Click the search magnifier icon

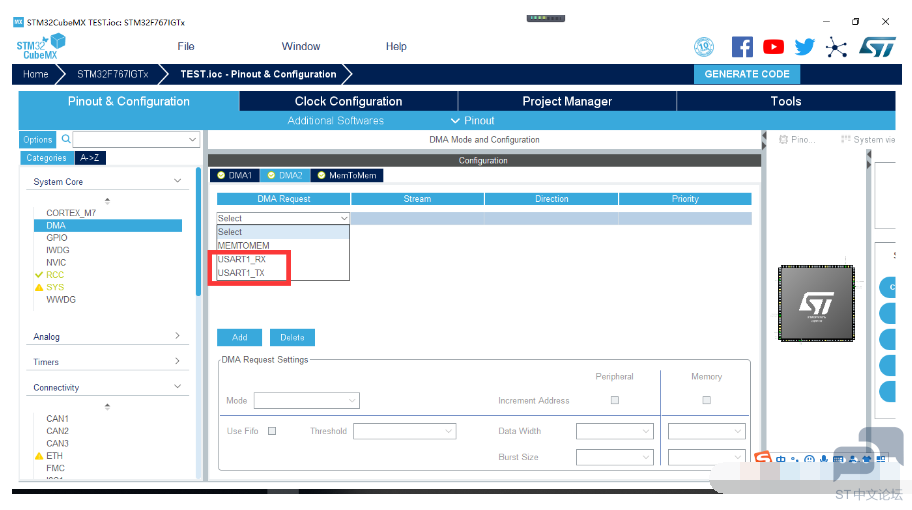click(66, 139)
